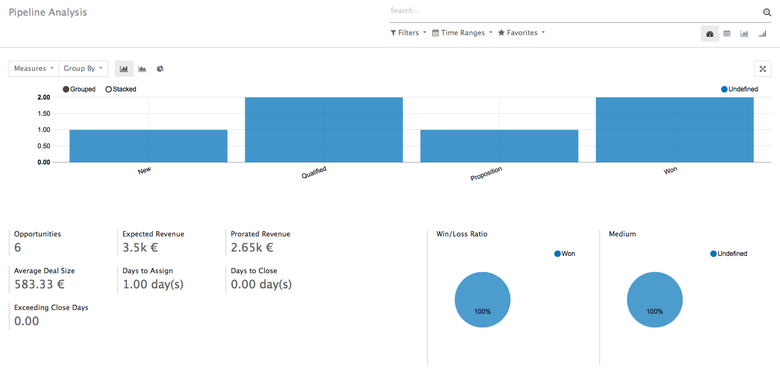Open the Group By dropdown
This screenshot has height=376, width=780.
[x=83, y=69]
